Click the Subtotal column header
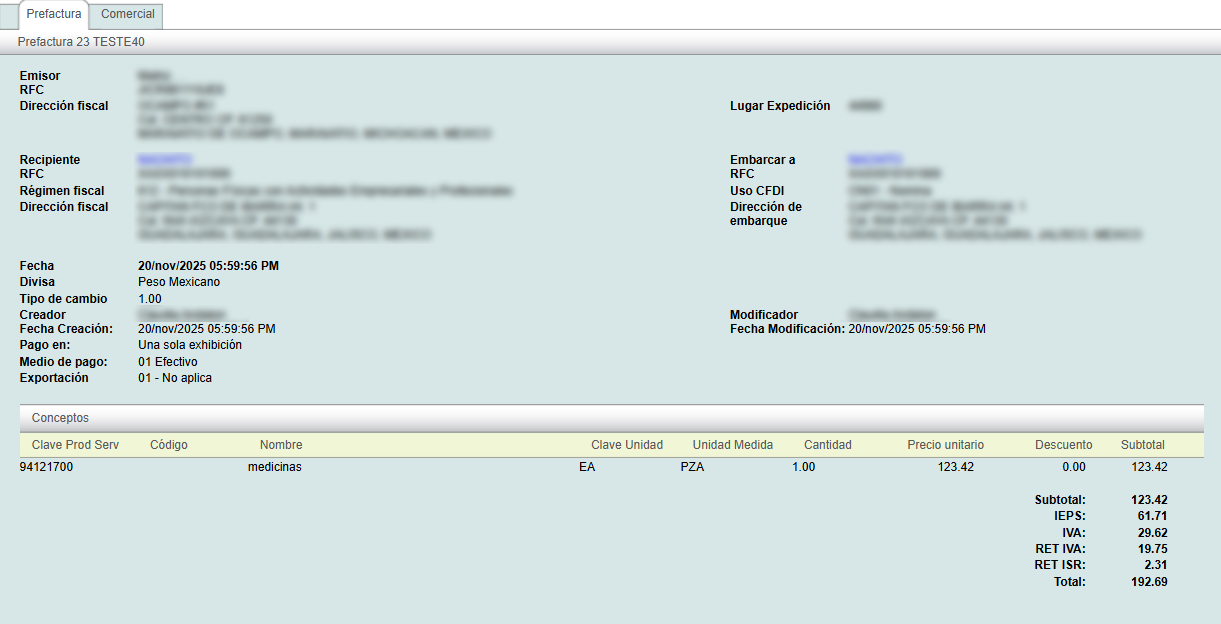The width and height of the screenshot is (1221, 624). point(1143,445)
